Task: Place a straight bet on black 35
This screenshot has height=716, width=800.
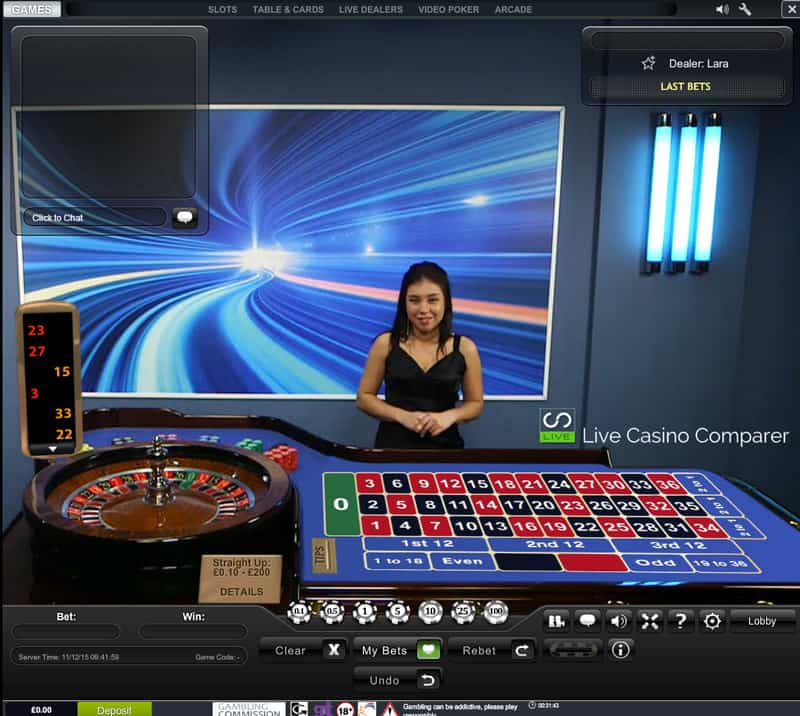Action: 687,506
